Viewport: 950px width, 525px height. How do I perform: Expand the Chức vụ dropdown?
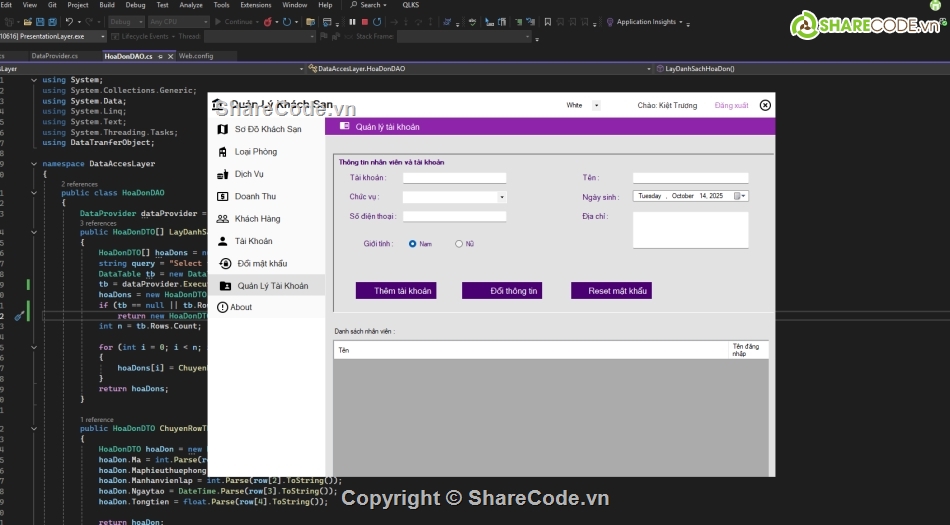[x=502, y=197]
